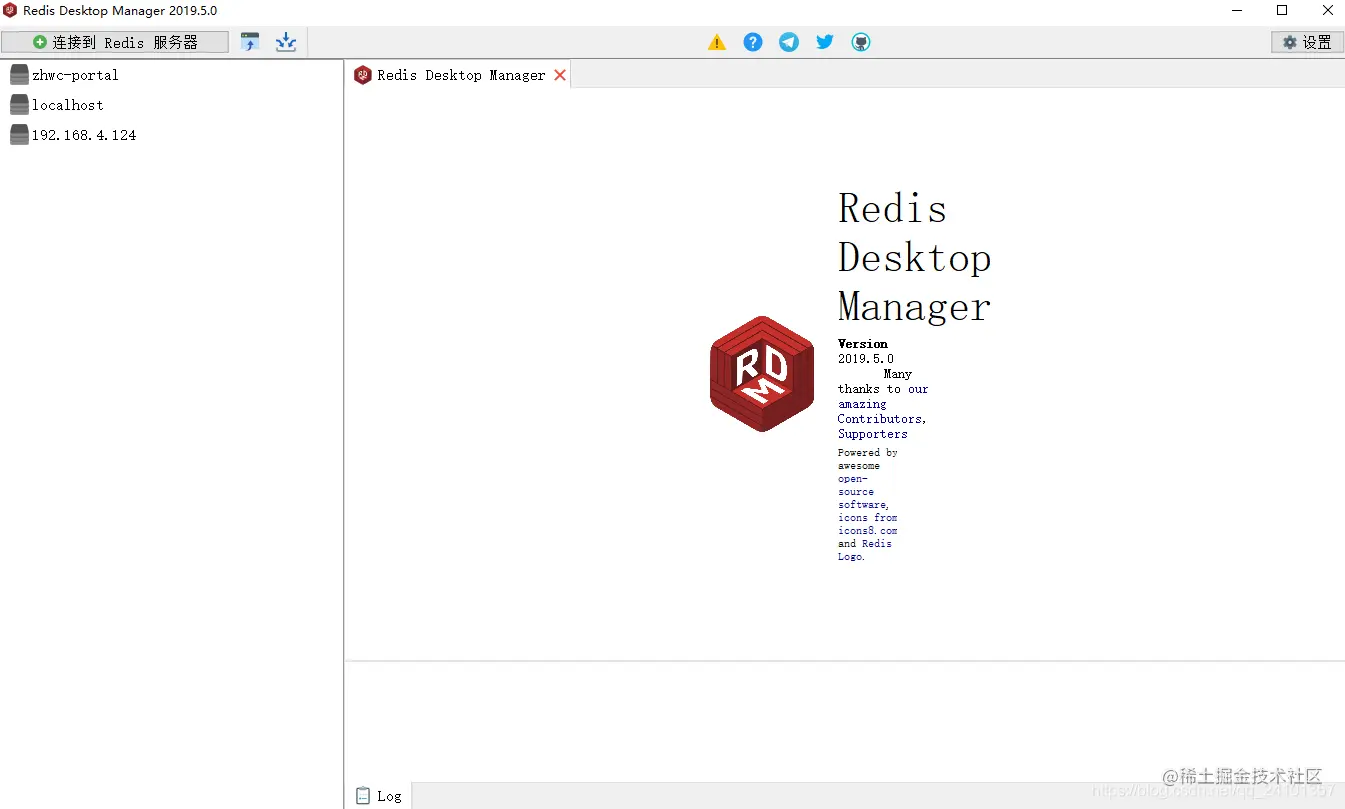Follow the Supporters link

(873, 434)
